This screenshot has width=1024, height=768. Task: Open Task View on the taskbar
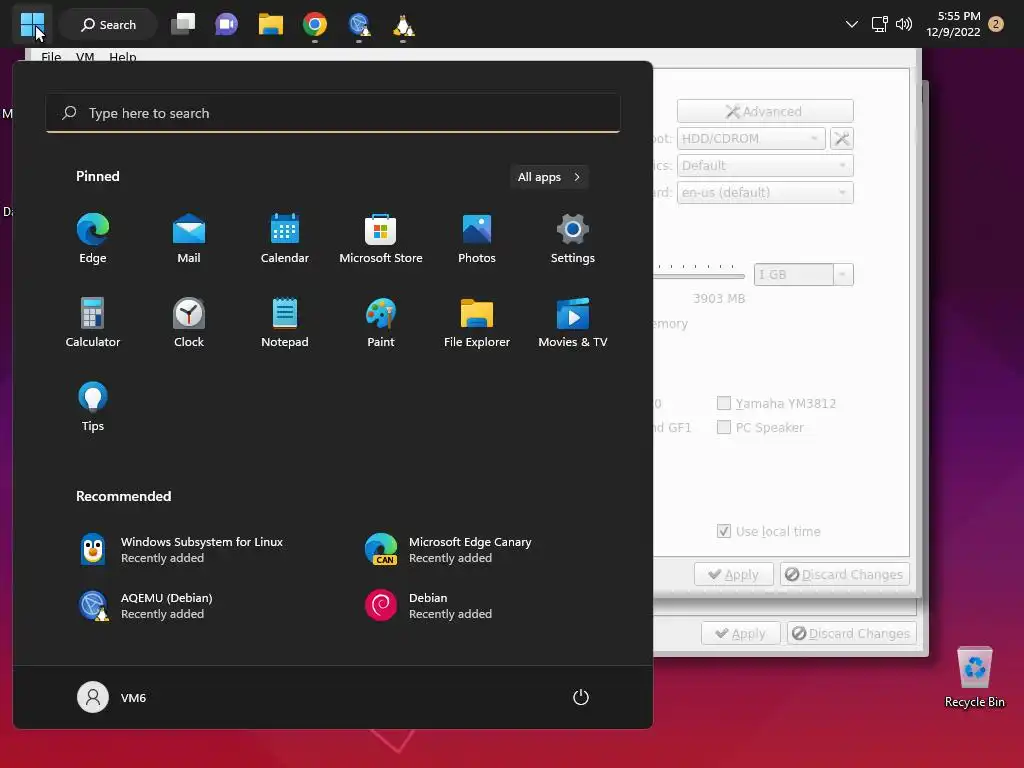183,25
